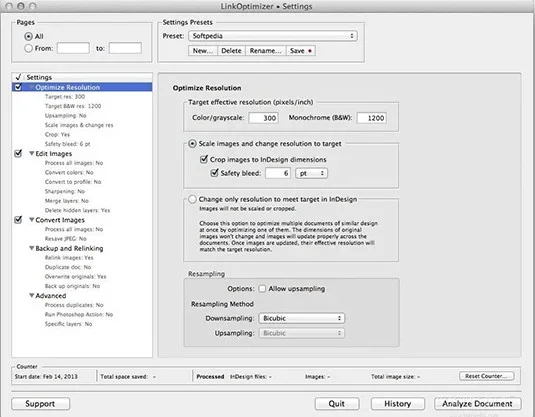
Task: Click the From page number field
Action: [73, 48]
